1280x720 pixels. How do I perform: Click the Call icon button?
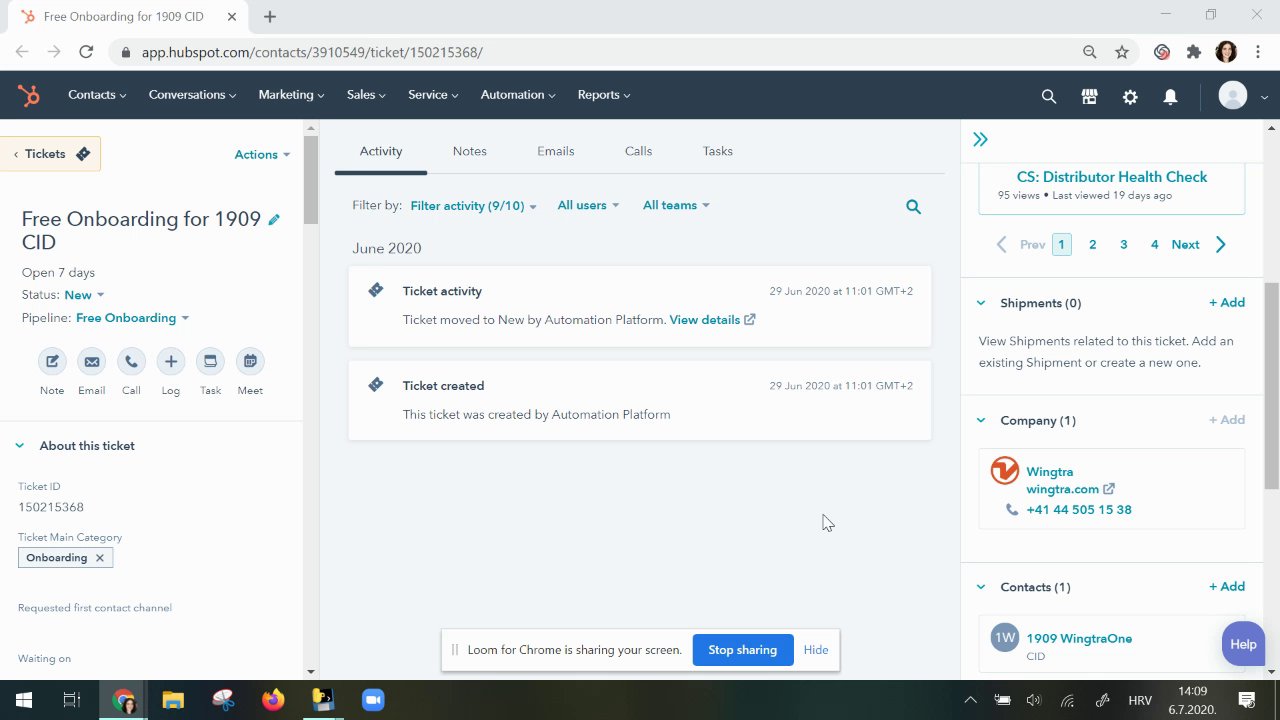131,362
